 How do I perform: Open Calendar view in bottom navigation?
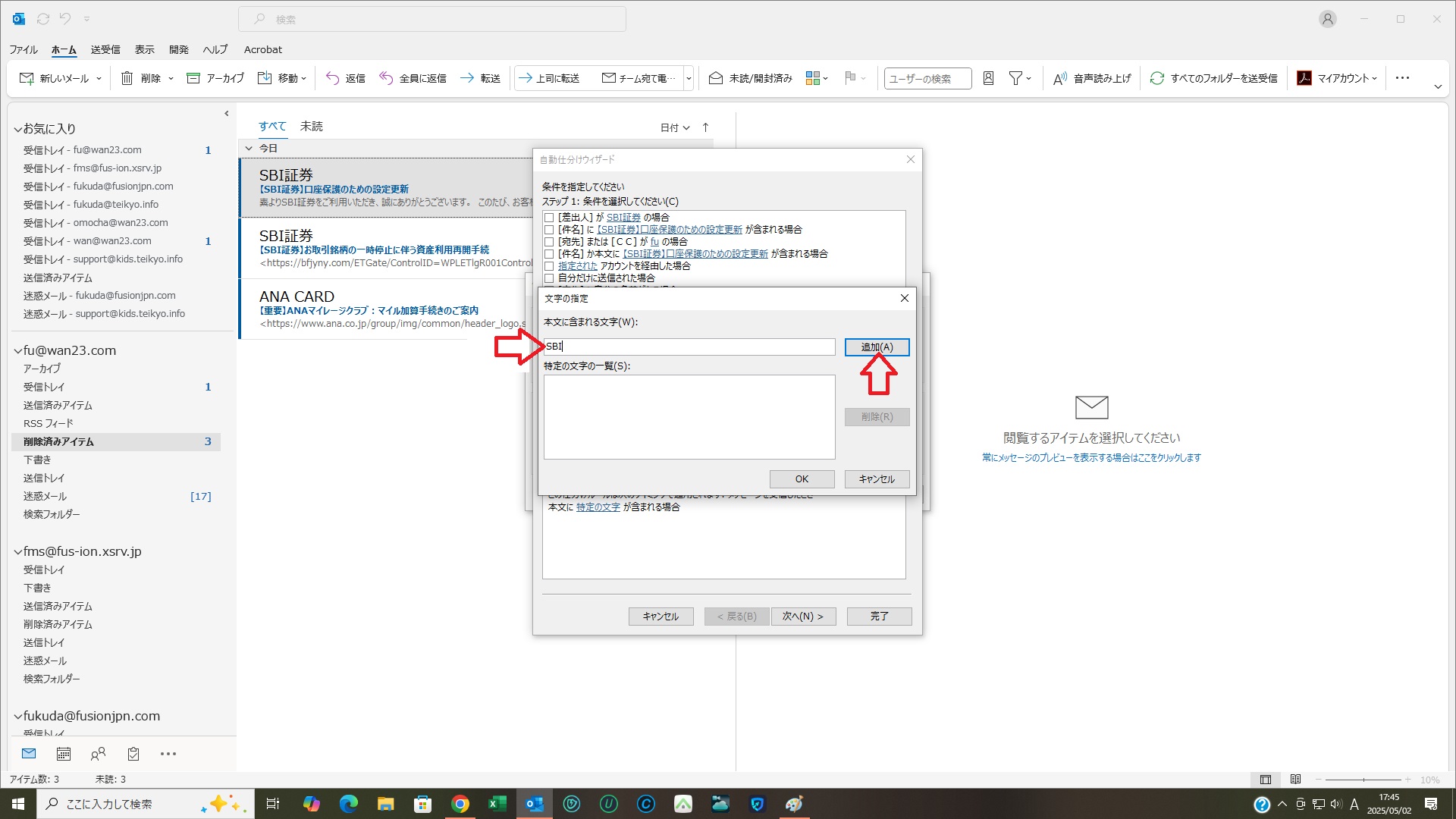pos(64,754)
